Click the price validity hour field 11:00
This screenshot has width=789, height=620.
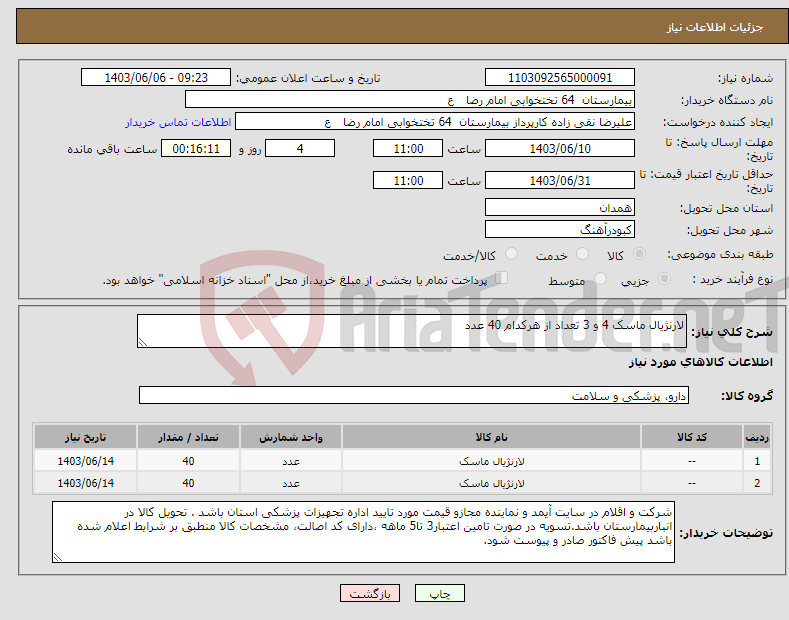(408, 180)
